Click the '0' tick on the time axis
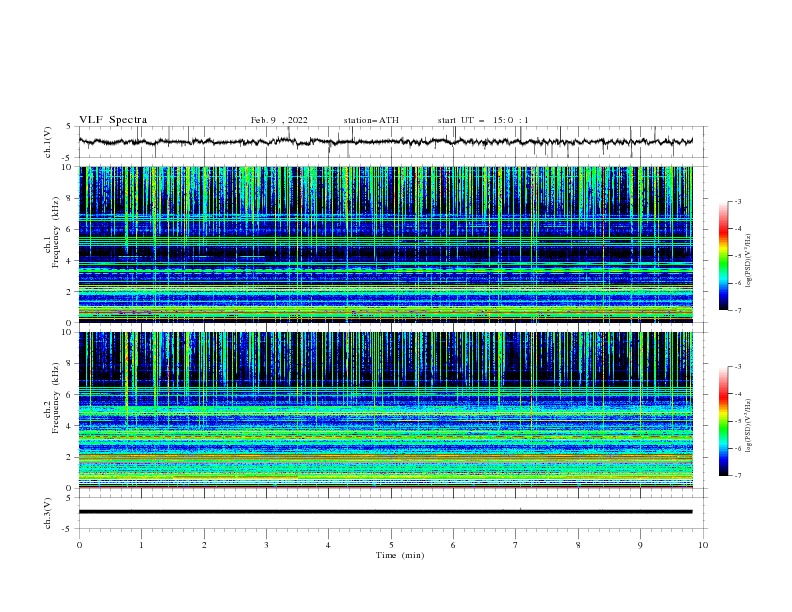Viewport: 792px width, 612px height. coord(79,545)
